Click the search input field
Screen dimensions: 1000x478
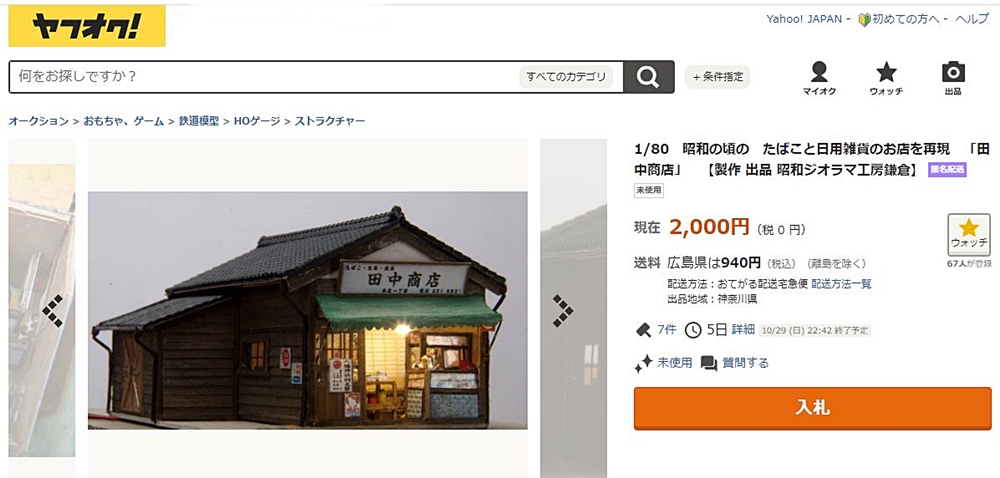pyautogui.click(x=263, y=77)
